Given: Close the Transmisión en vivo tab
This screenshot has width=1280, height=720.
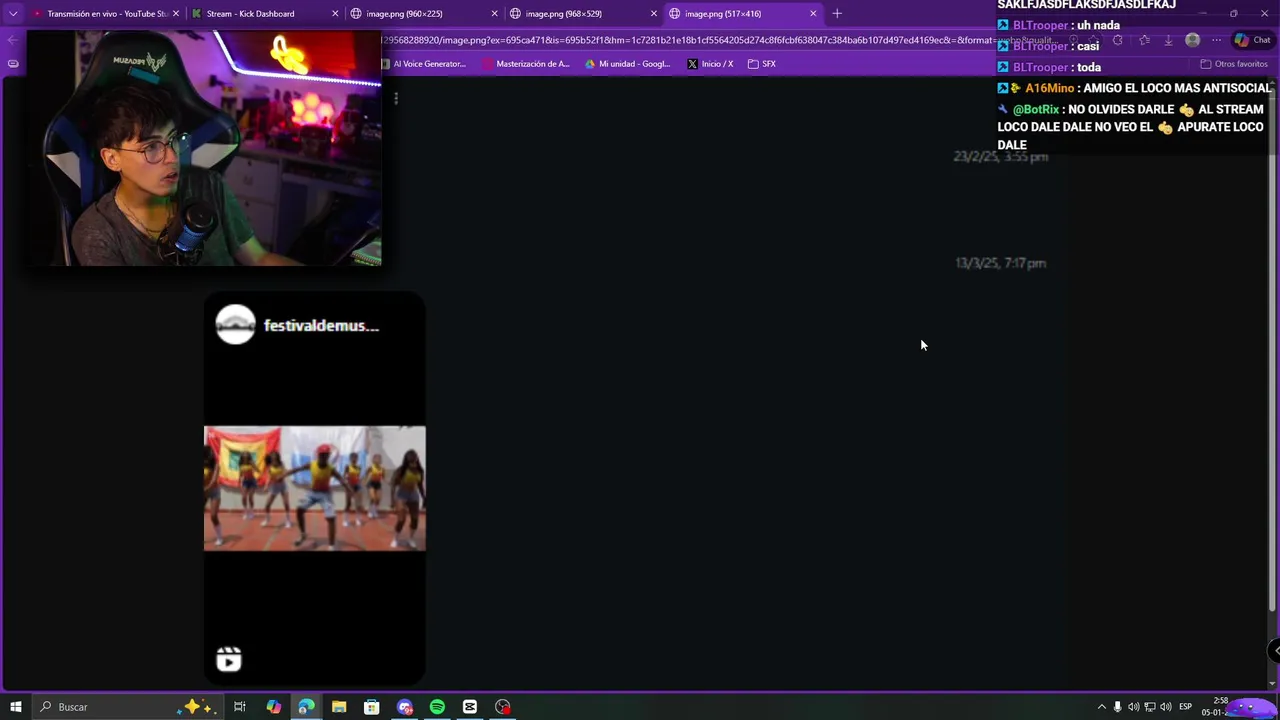Looking at the screenshot, I should (176, 14).
